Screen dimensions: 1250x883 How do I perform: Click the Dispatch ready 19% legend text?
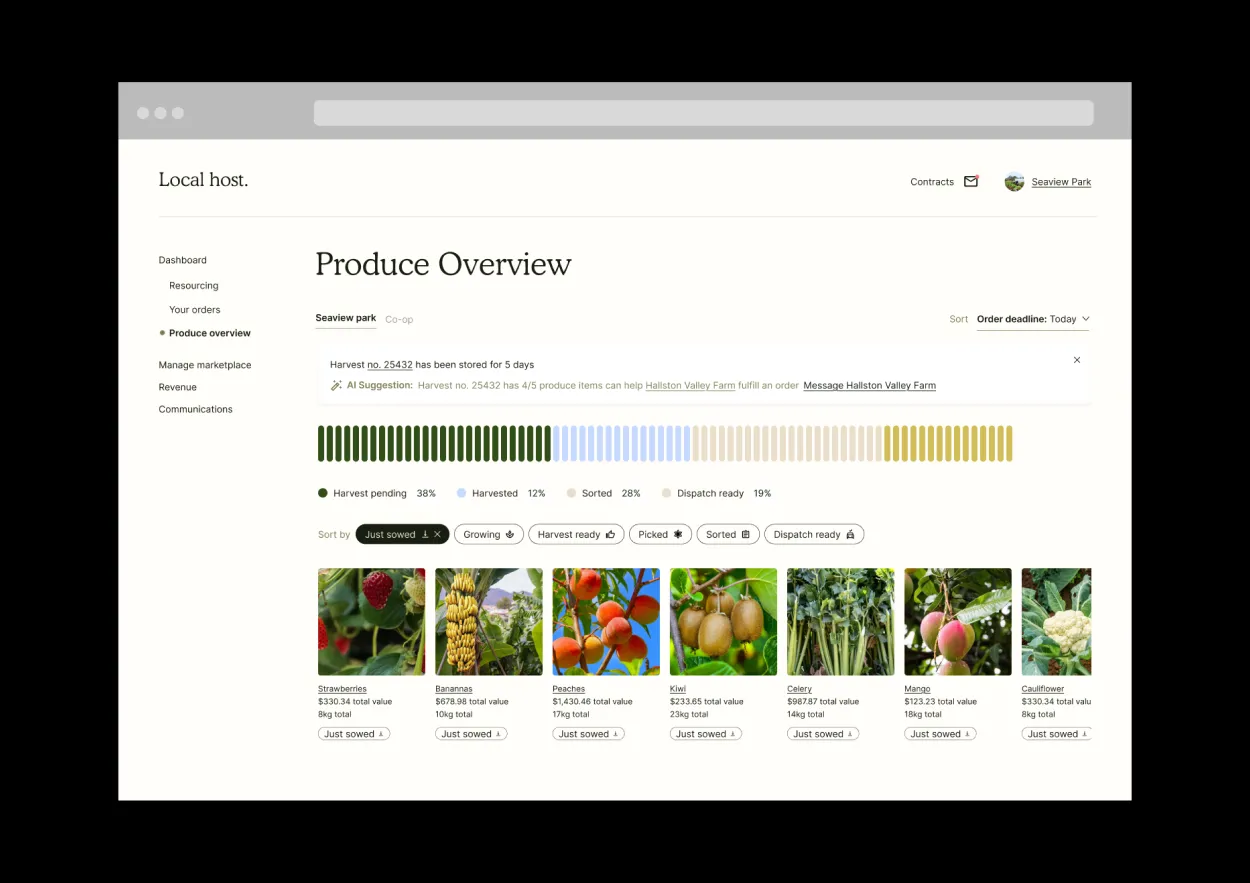(x=724, y=493)
